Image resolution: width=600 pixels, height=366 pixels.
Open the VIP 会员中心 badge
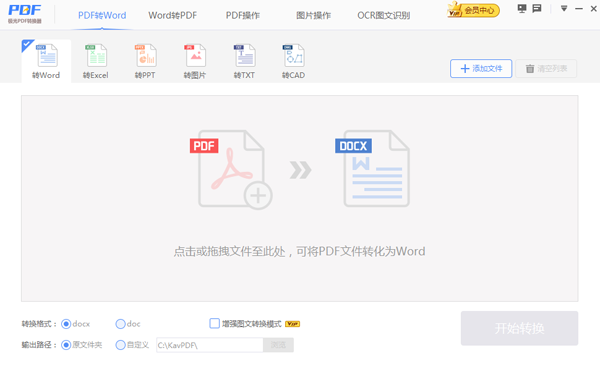(473, 10)
